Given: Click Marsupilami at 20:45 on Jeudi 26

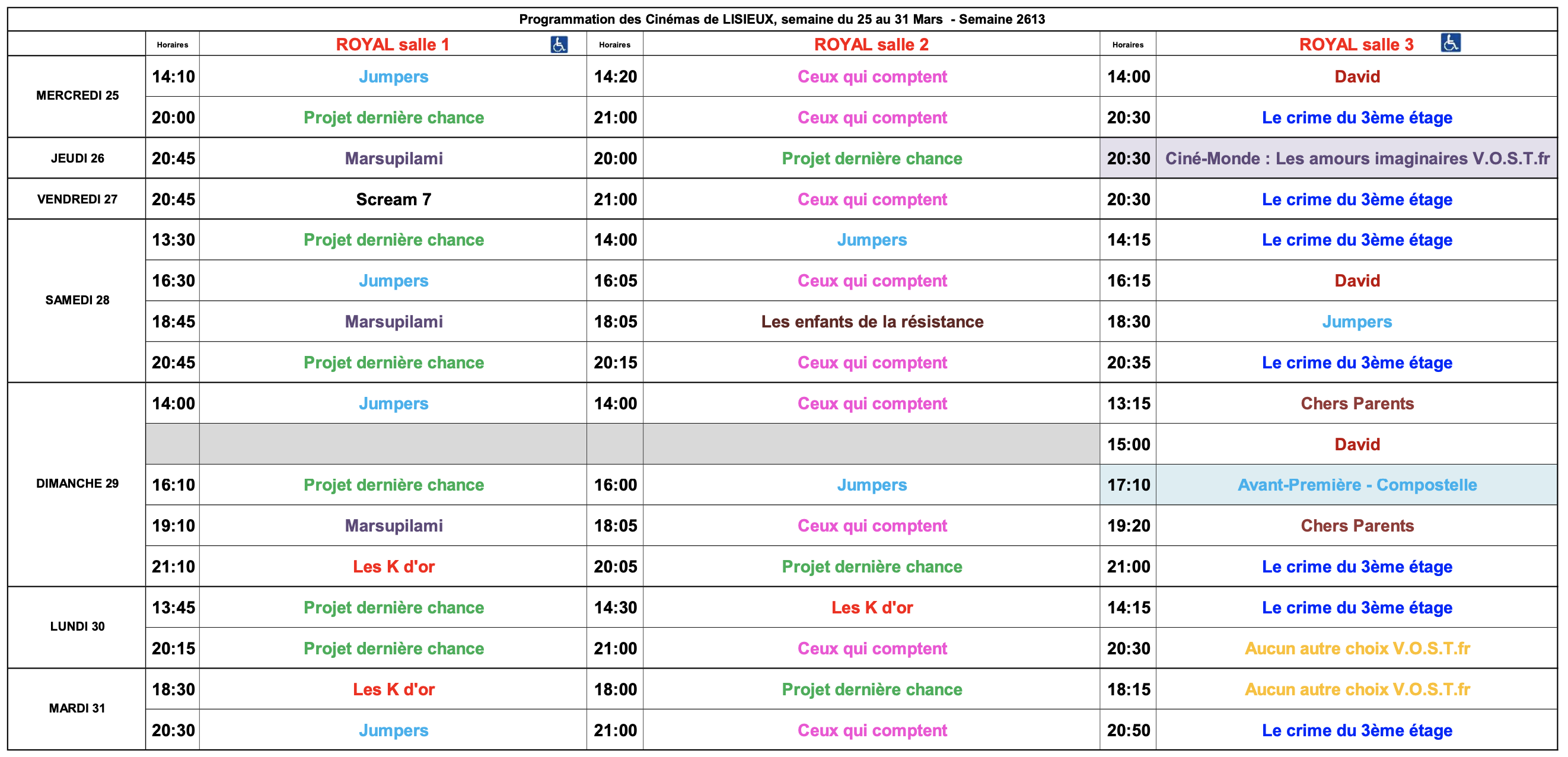Looking at the screenshot, I should 393,158.
